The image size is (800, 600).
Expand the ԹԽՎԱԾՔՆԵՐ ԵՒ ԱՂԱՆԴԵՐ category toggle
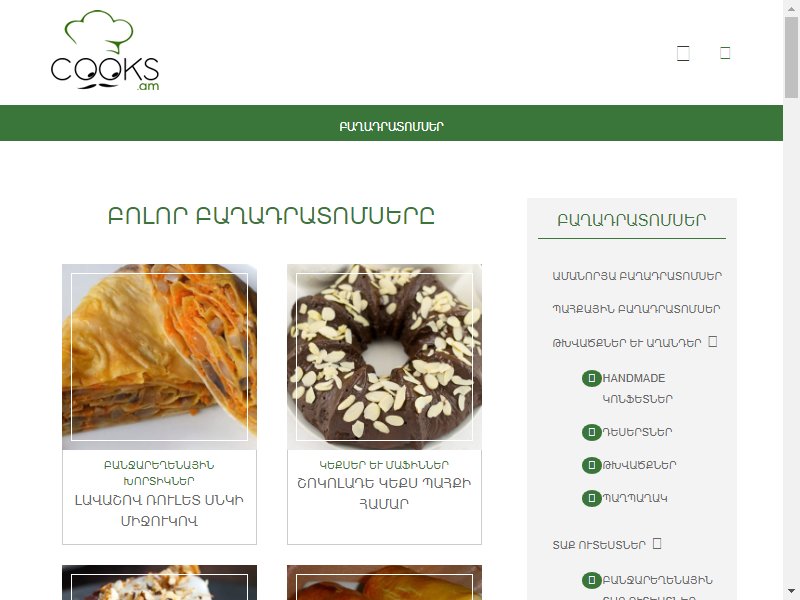point(713,342)
